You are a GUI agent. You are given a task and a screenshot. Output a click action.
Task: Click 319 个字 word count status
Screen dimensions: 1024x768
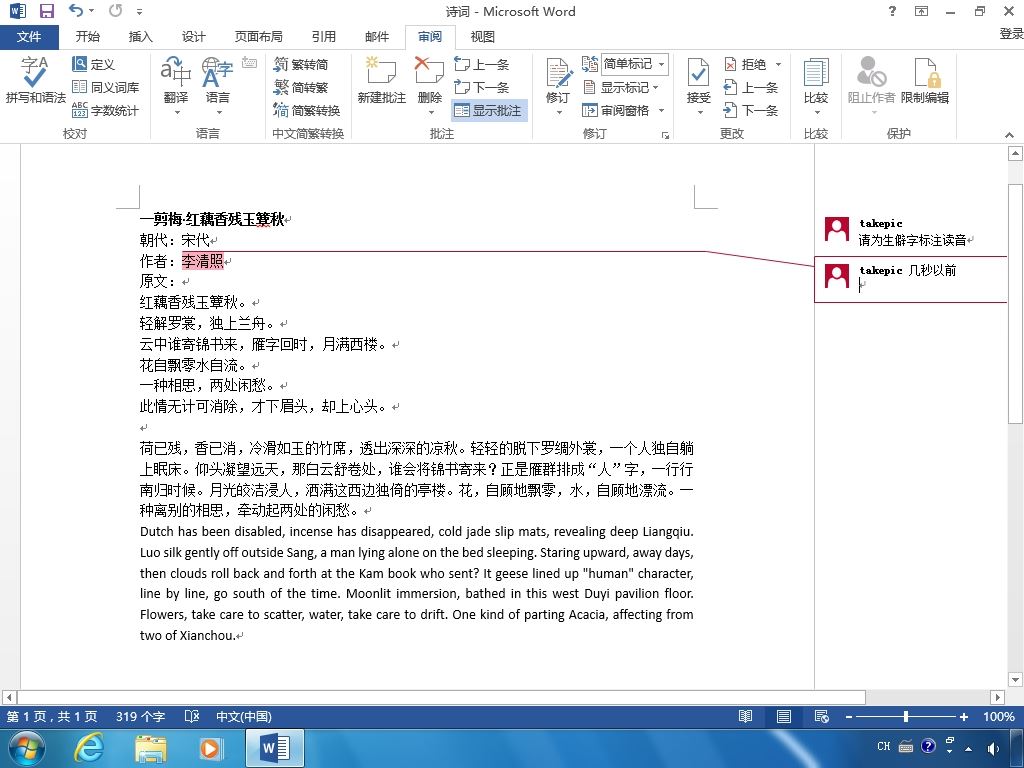(x=140, y=716)
